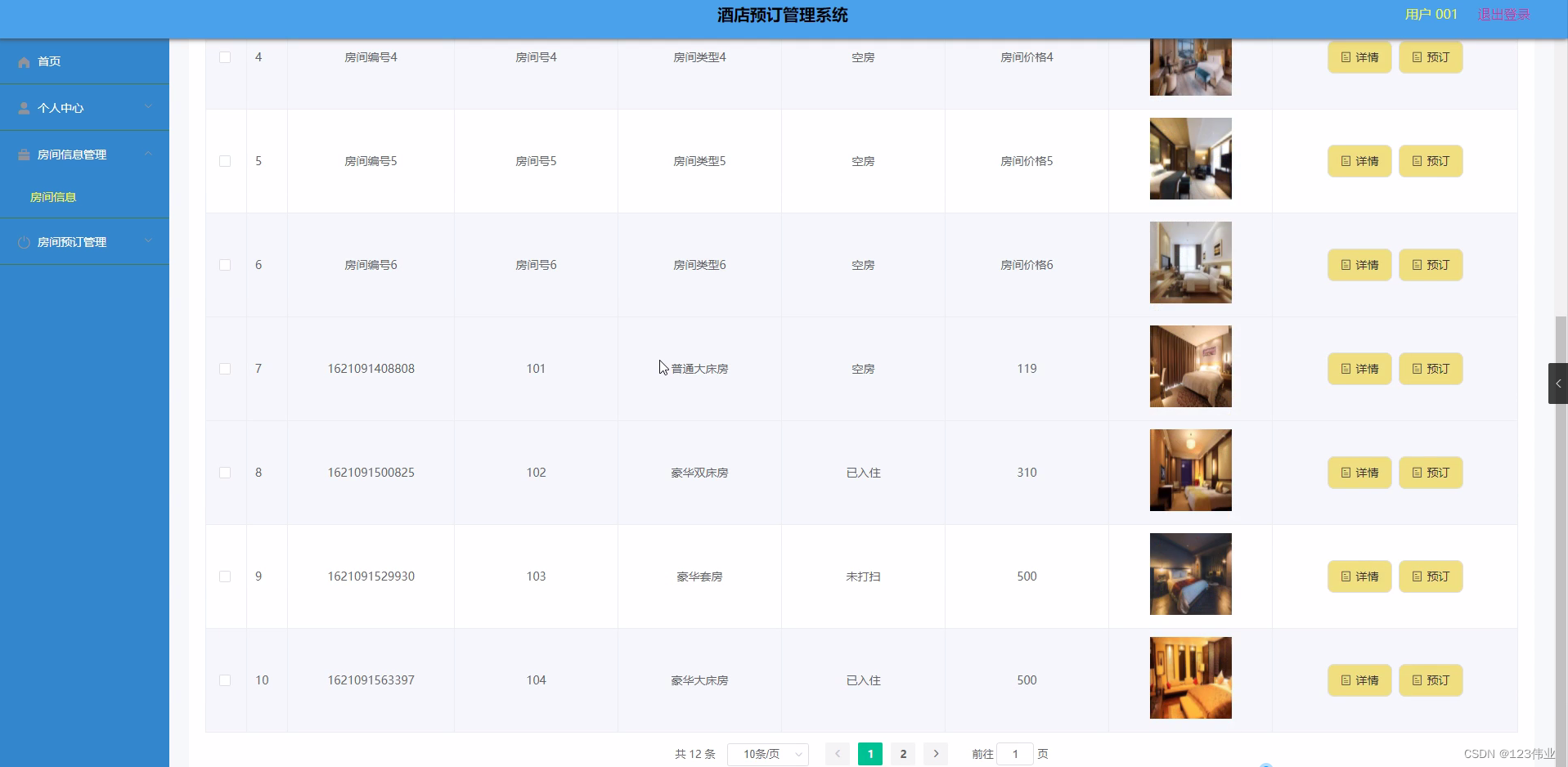This screenshot has width=1568, height=767.
Task: Click the grid icon beside 房间信息管理
Action: pos(23,154)
